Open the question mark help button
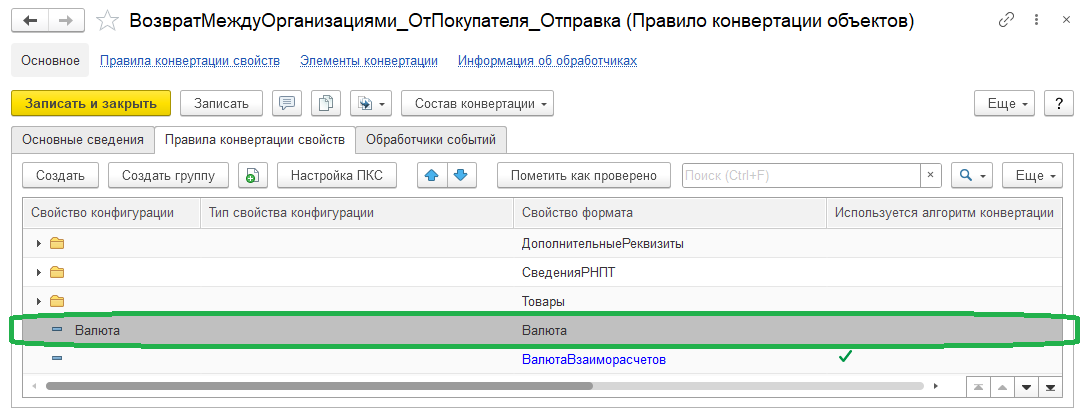Image resolution: width=1083 pixels, height=418 pixels. 1059,104
